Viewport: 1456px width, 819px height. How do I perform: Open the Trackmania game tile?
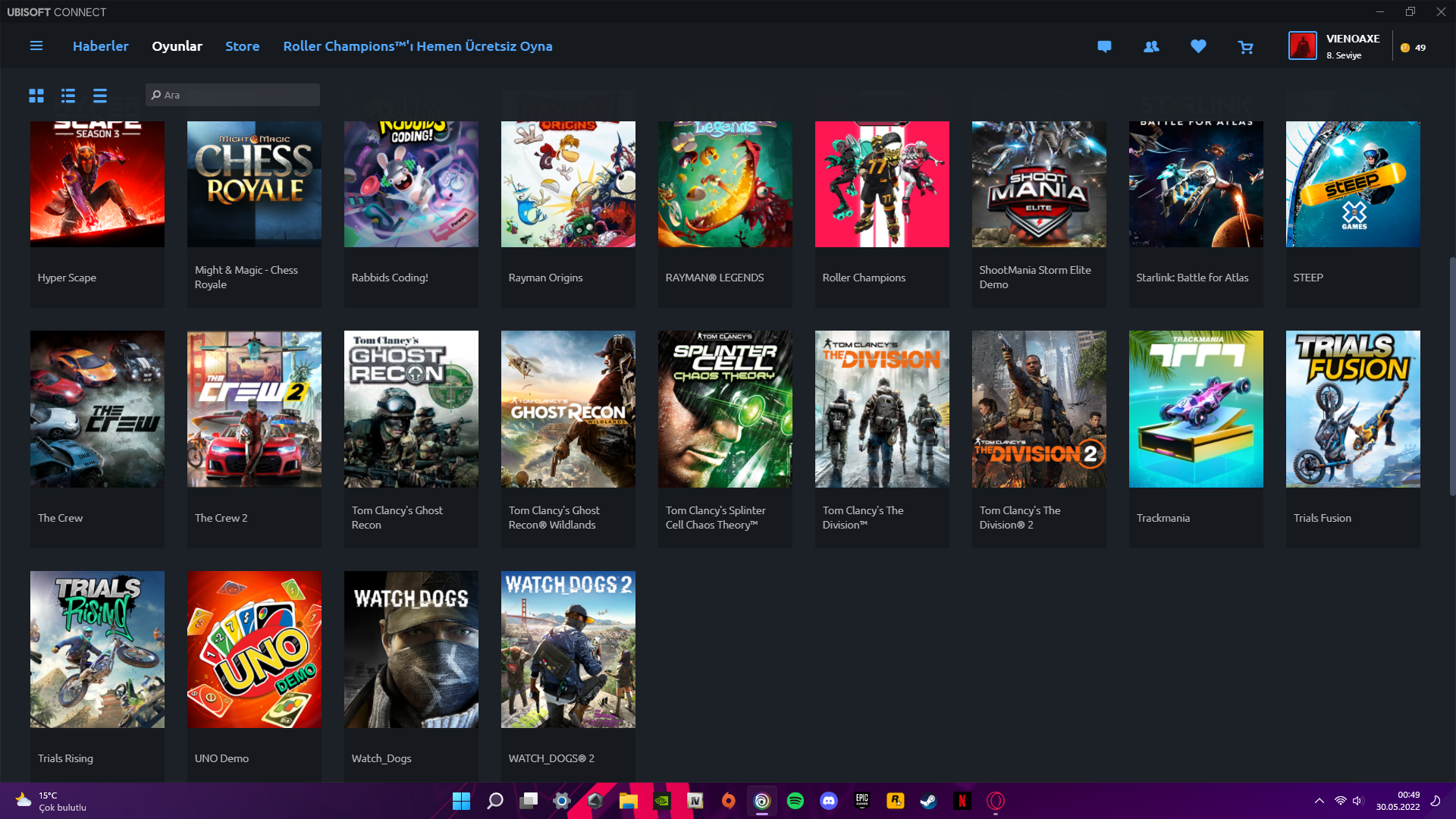1195,409
